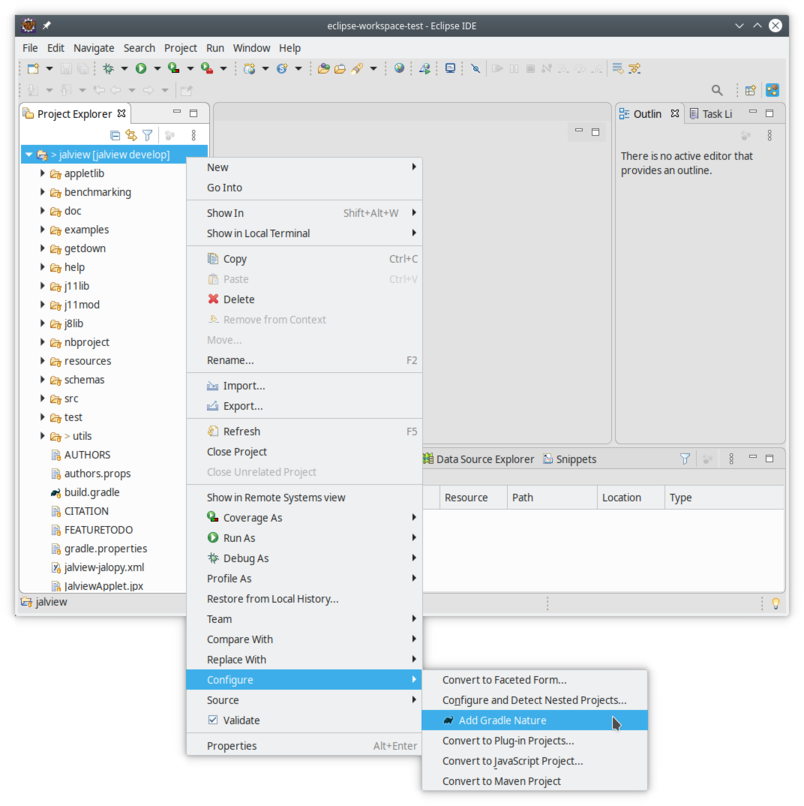Toggle the Validate checkbox in context menu

pos(213,720)
